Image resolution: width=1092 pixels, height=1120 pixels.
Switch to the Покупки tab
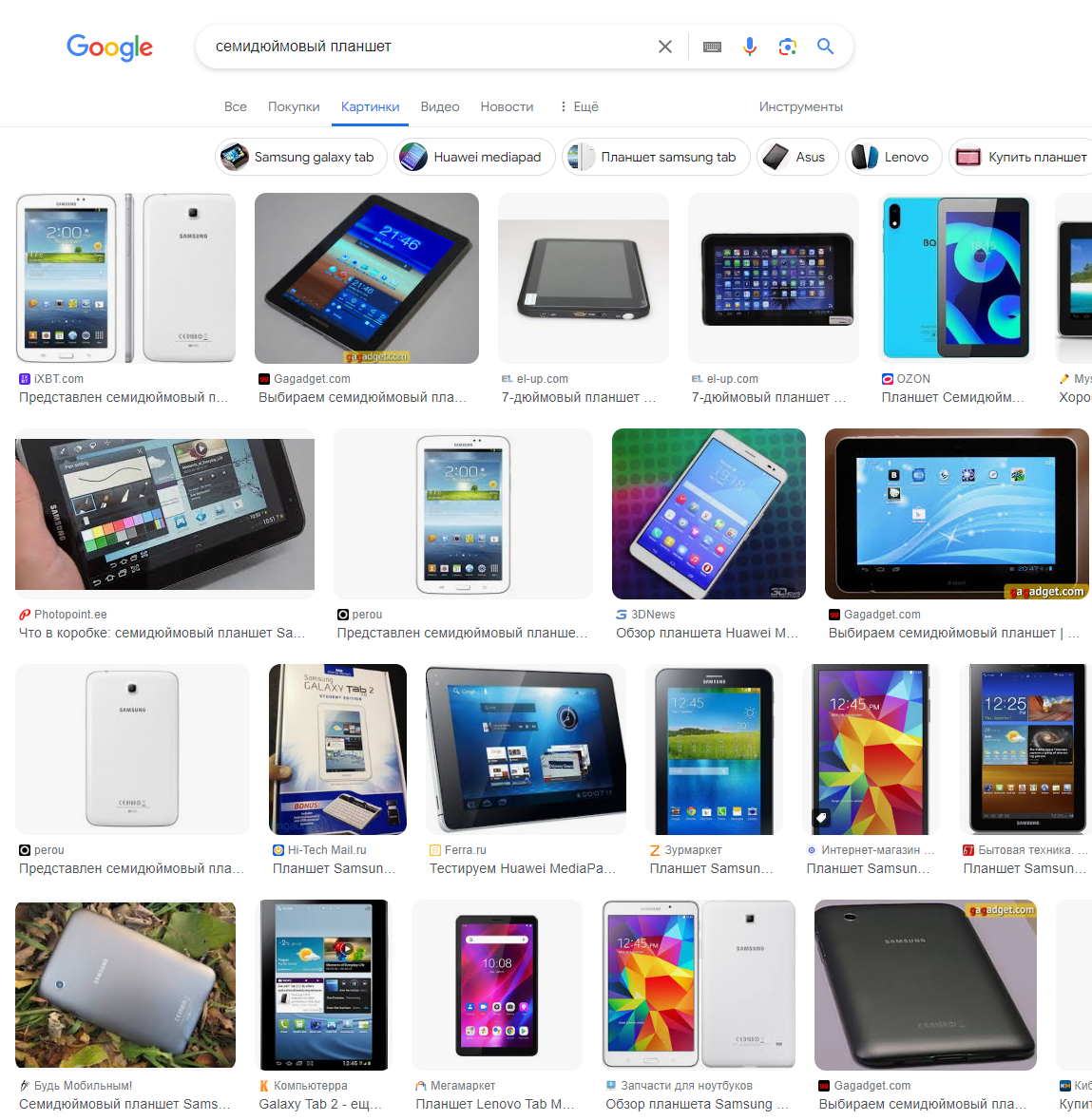point(294,106)
